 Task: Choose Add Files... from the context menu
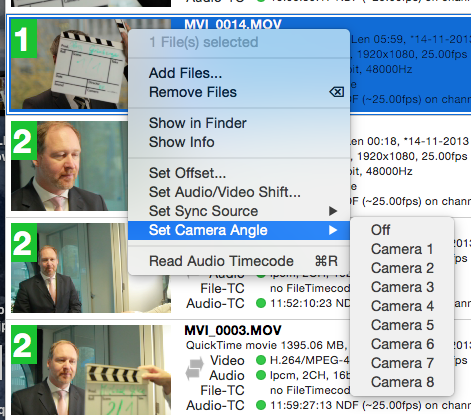click(239, 73)
